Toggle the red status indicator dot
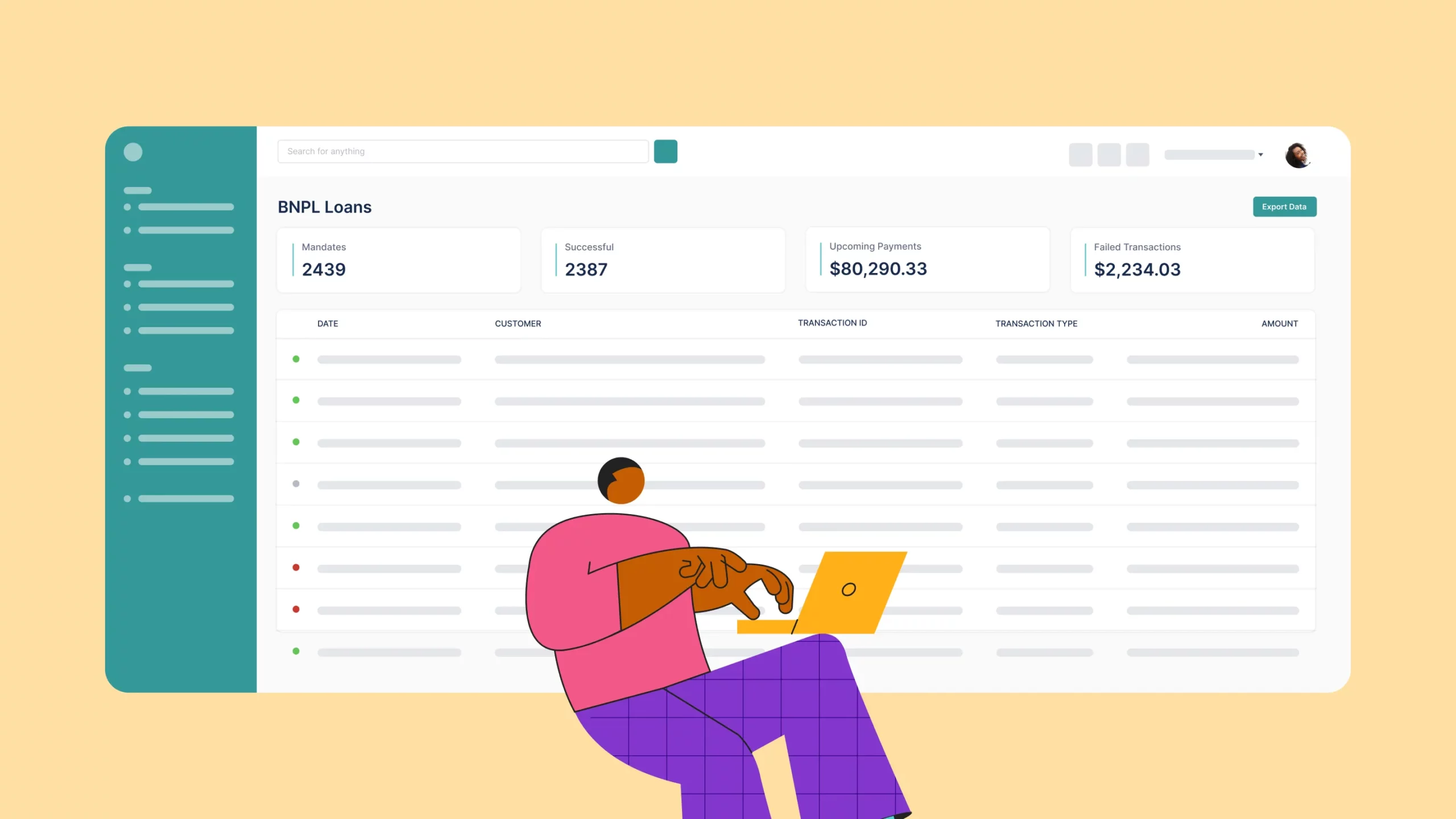The width and height of the screenshot is (1456, 819). [296, 568]
